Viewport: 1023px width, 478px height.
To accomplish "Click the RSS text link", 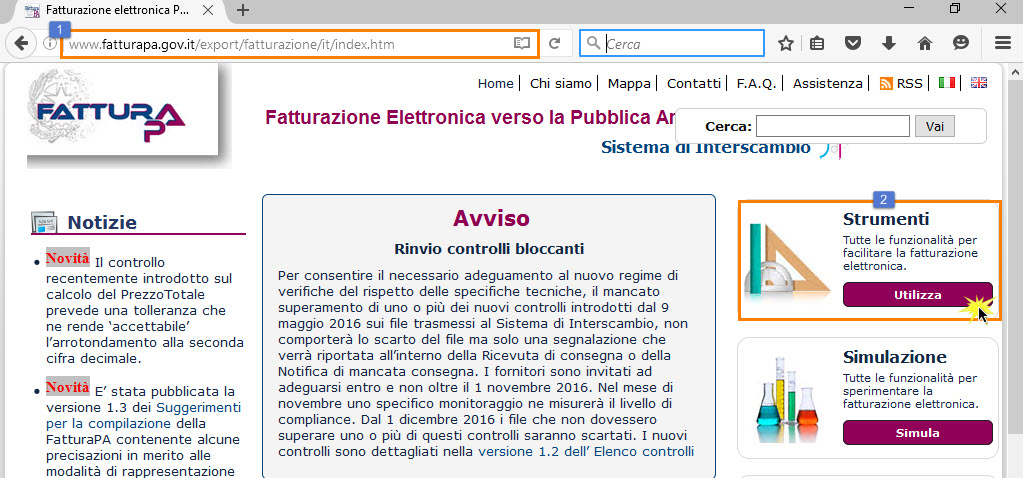I will 909,83.
